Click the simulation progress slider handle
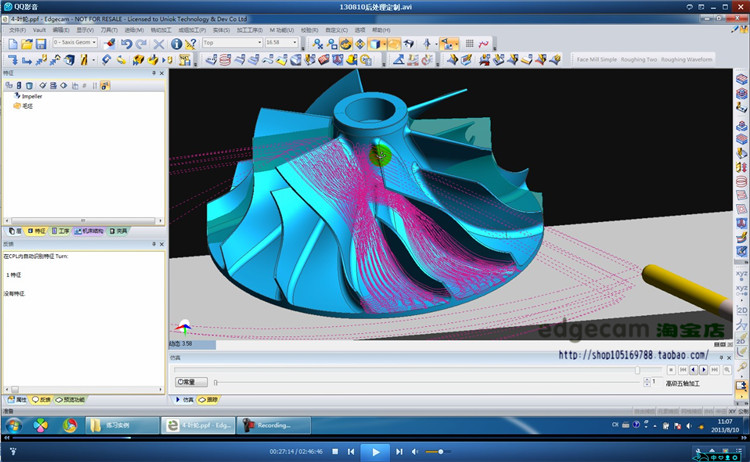Viewport: 750px width, 462px height. coord(637,370)
